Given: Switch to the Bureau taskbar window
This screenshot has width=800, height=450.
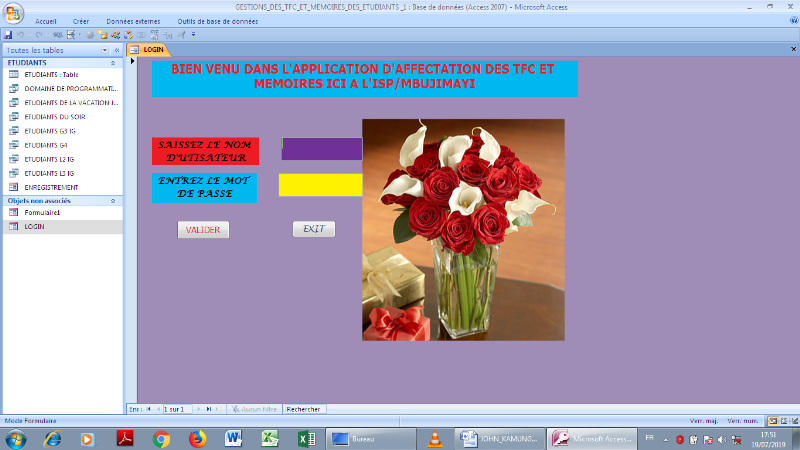Looking at the screenshot, I should pyautogui.click(x=370, y=439).
